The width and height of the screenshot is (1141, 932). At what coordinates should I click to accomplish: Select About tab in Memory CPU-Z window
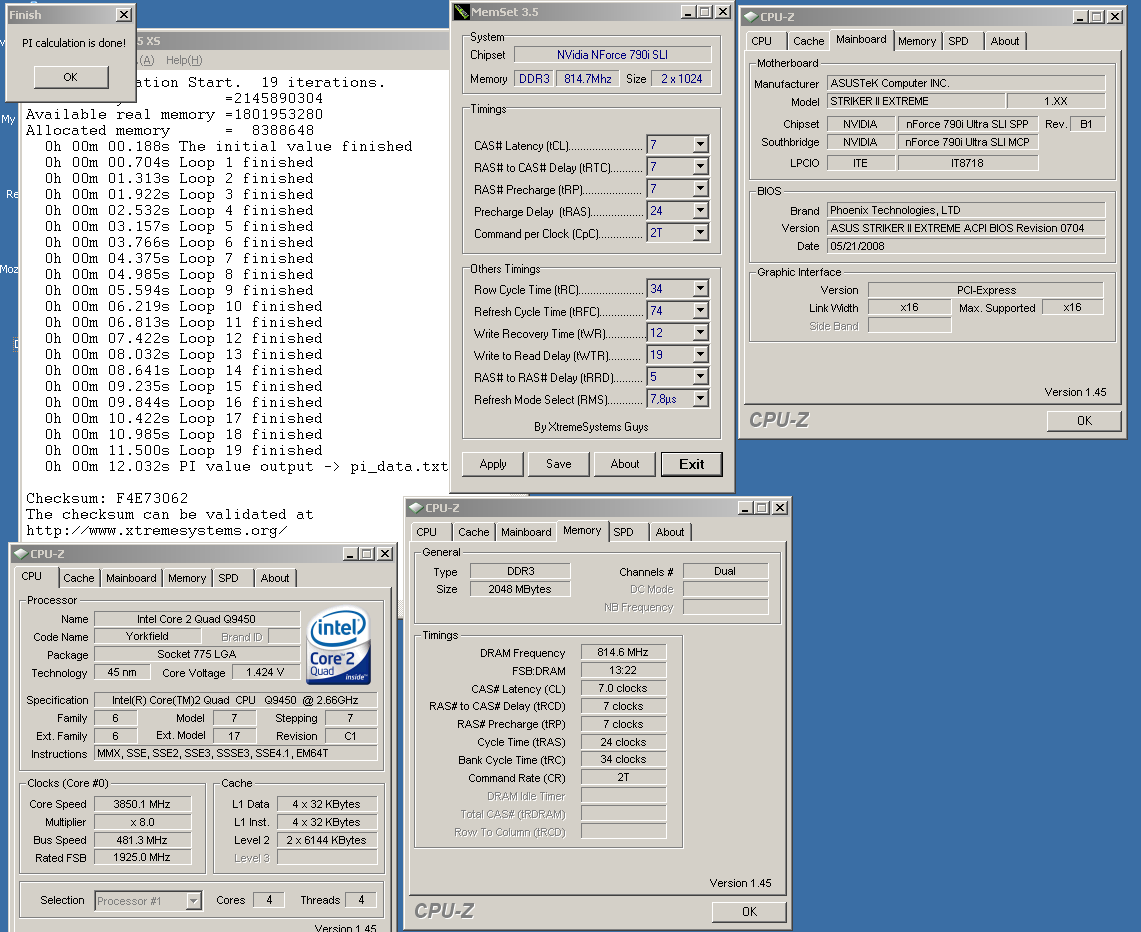pos(669,533)
